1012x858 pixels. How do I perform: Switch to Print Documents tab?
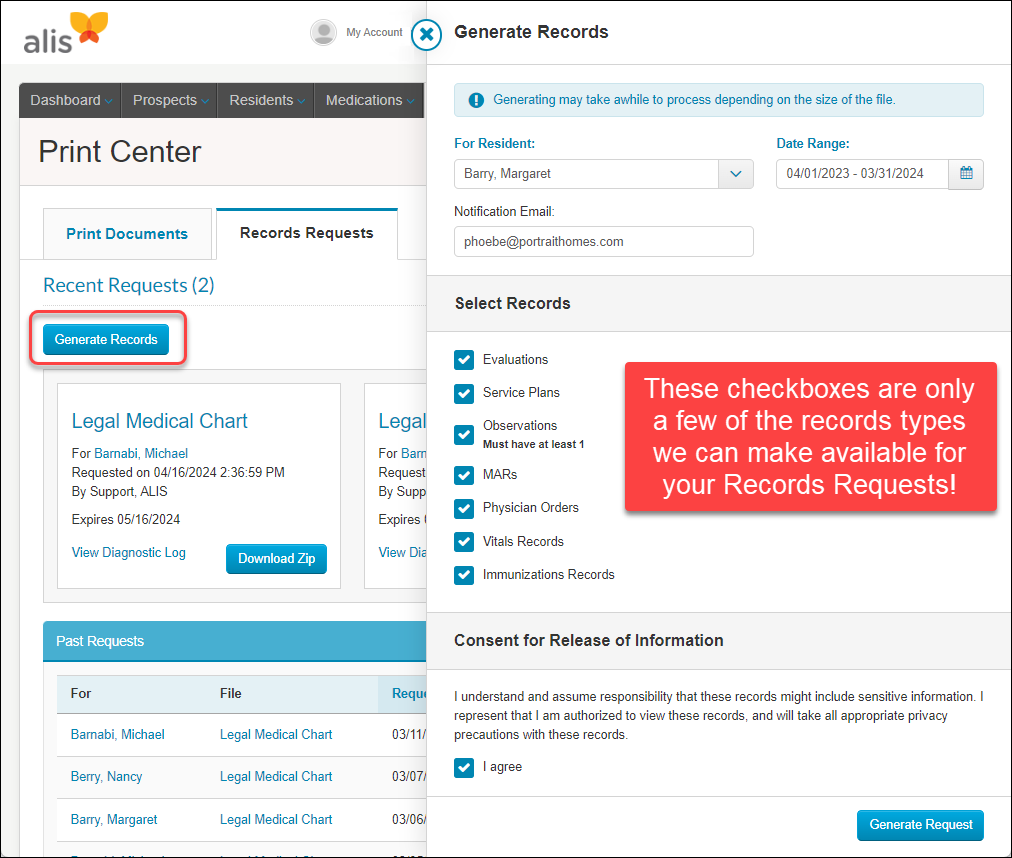pos(127,234)
